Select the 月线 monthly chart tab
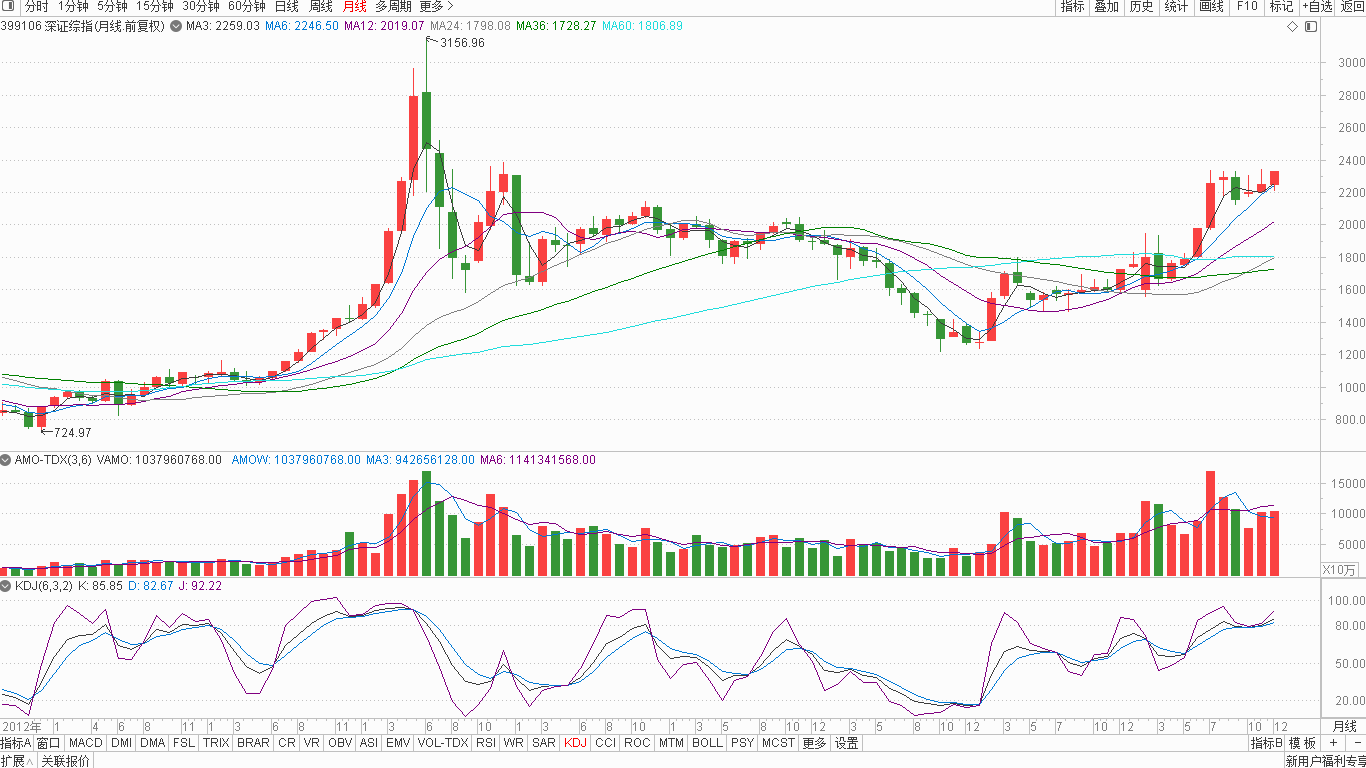Screen dimensions: 1366x768 point(354,6)
